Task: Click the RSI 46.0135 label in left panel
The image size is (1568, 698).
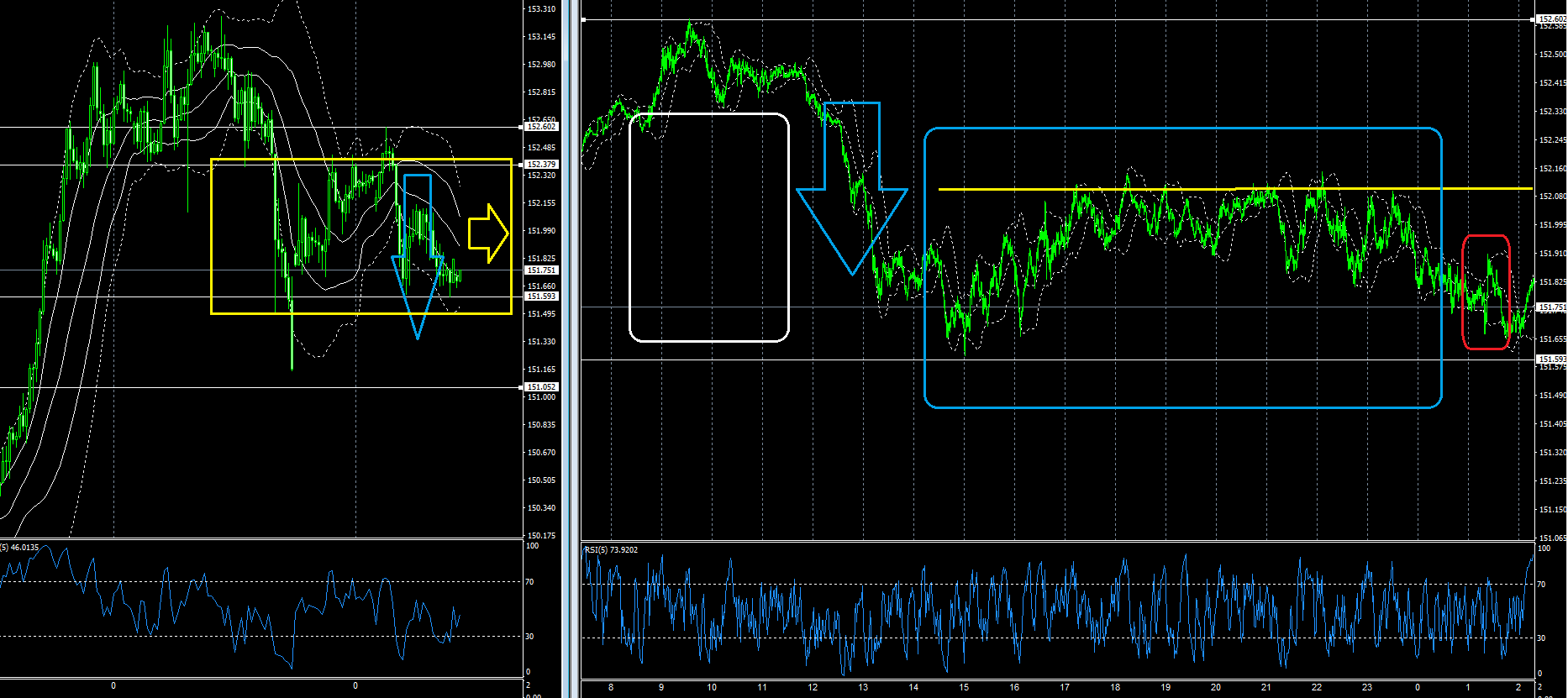Action: pos(20,548)
